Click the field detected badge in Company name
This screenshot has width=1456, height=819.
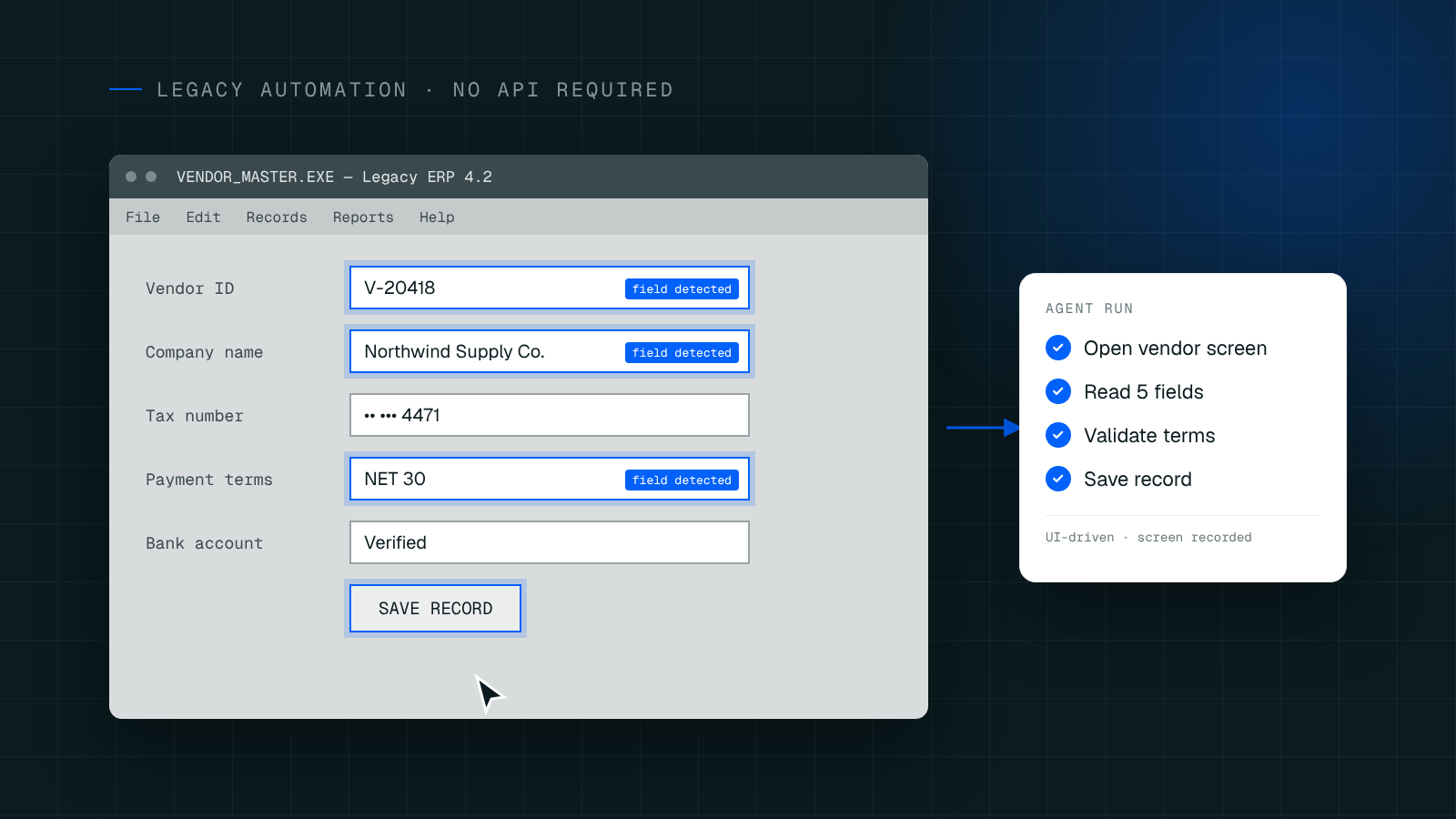(x=682, y=352)
